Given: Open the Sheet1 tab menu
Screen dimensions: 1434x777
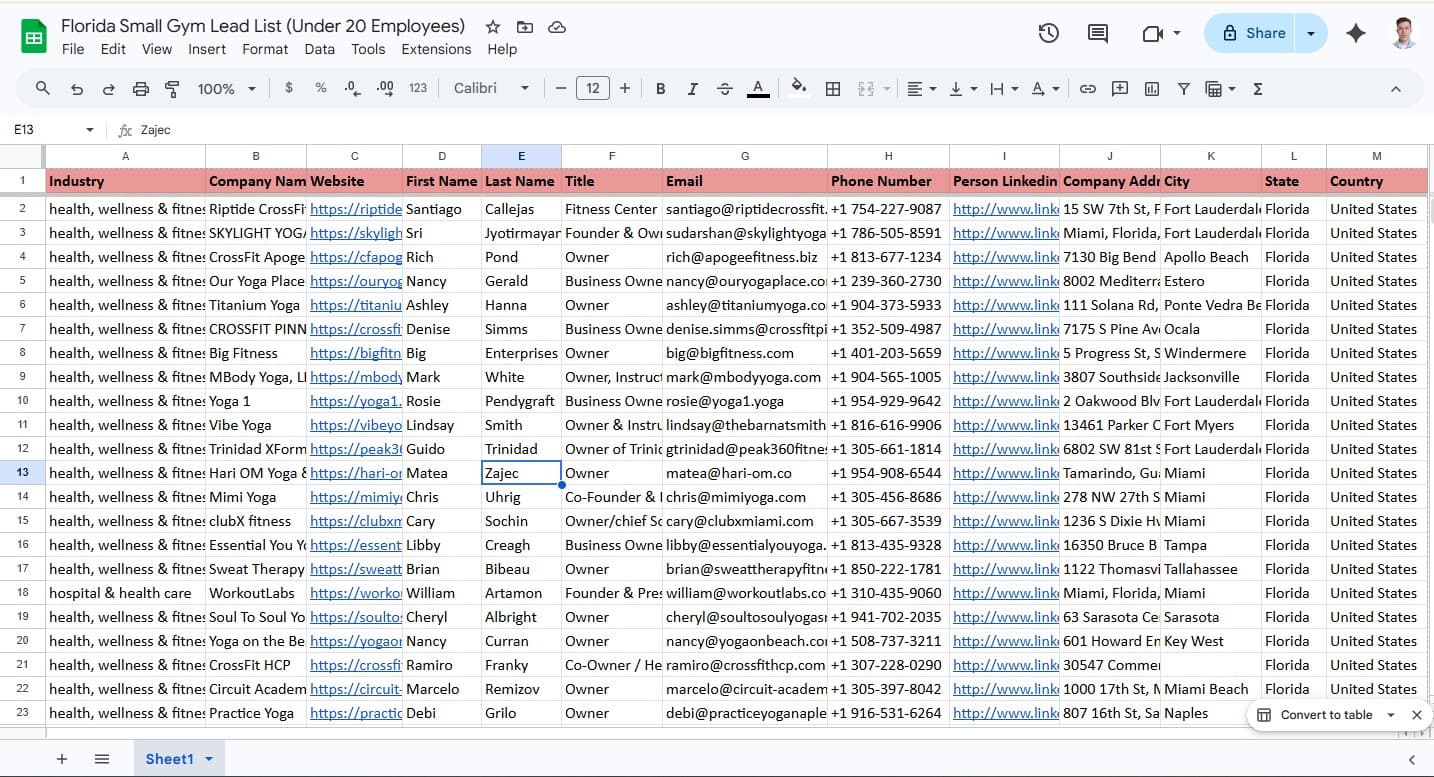Looking at the screenshot, I should point(210,758).
